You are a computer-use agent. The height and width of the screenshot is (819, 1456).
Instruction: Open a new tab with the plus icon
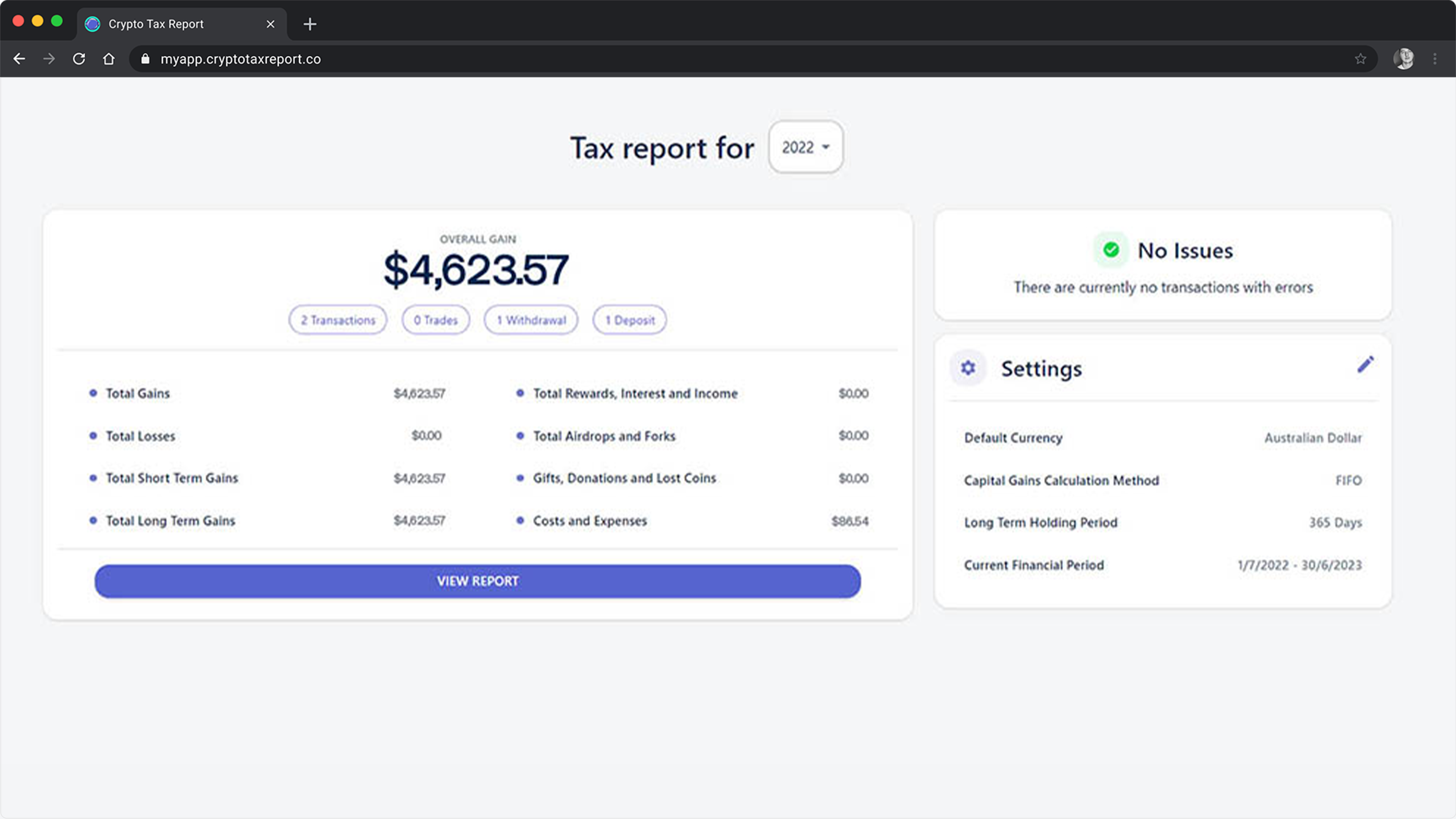pos(310,24)
